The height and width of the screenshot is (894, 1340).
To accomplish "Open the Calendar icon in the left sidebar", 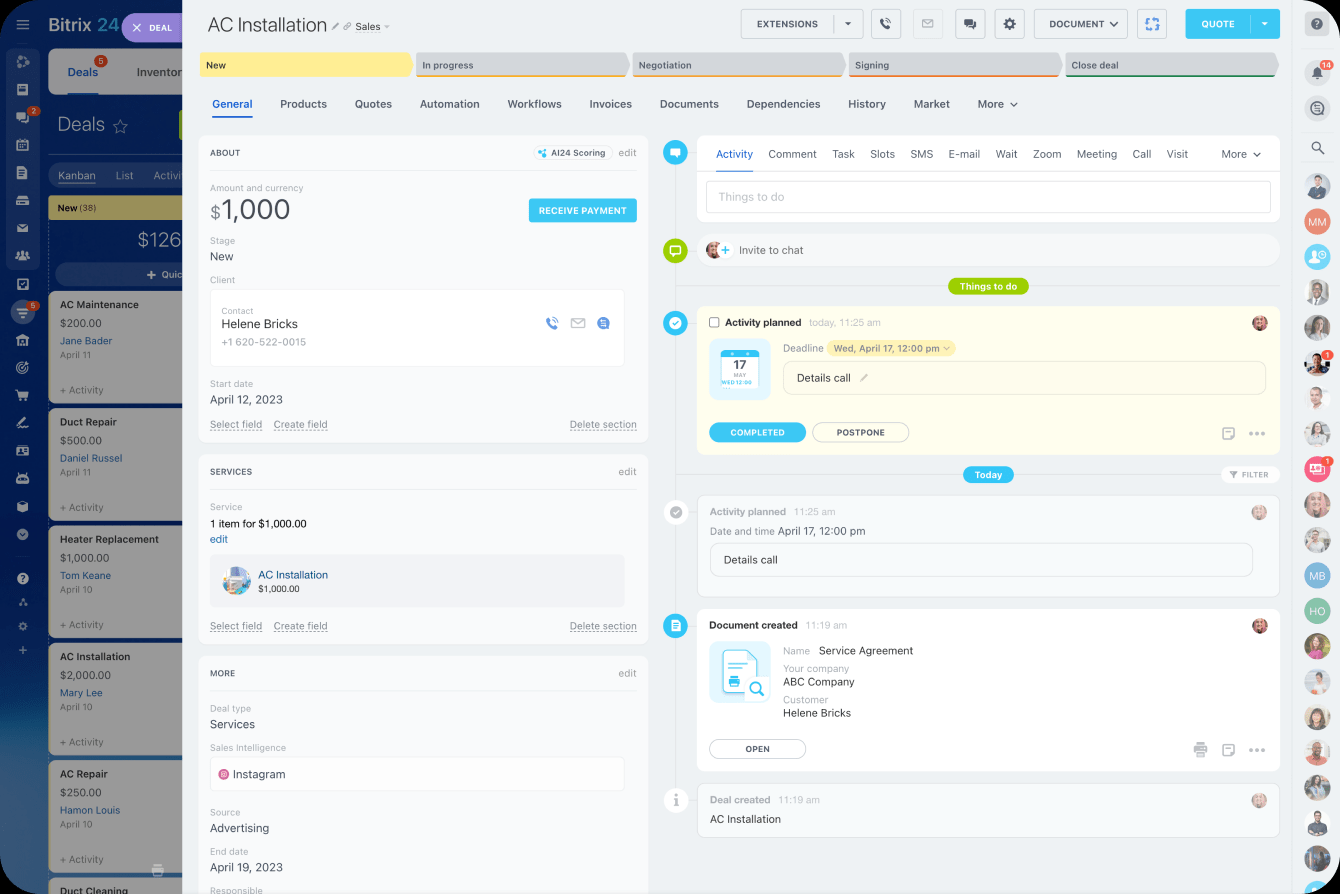I will (x=22, y=145).
